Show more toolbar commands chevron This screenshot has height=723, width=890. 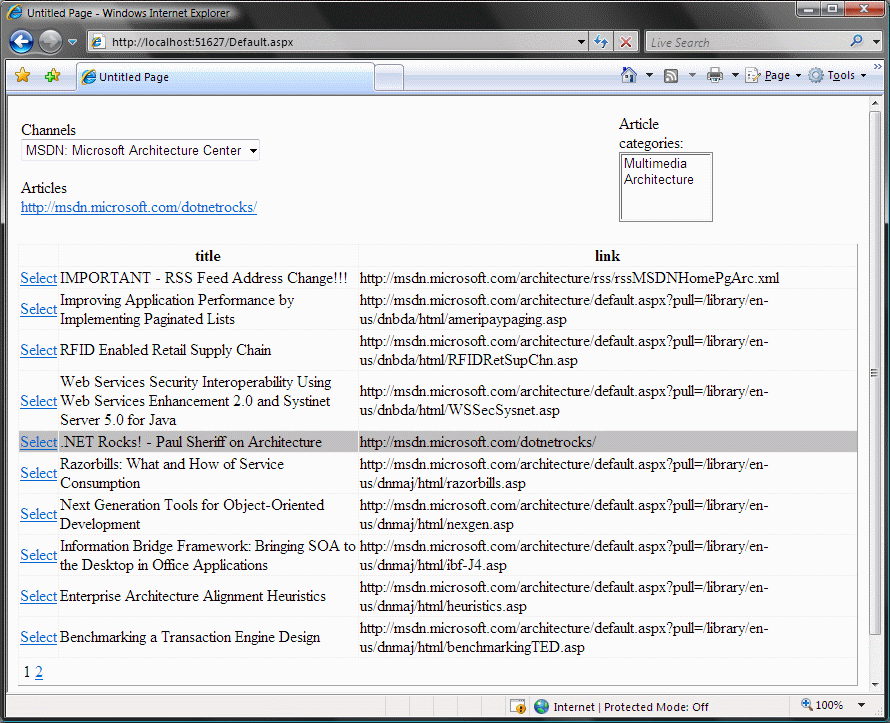(878, 66)
